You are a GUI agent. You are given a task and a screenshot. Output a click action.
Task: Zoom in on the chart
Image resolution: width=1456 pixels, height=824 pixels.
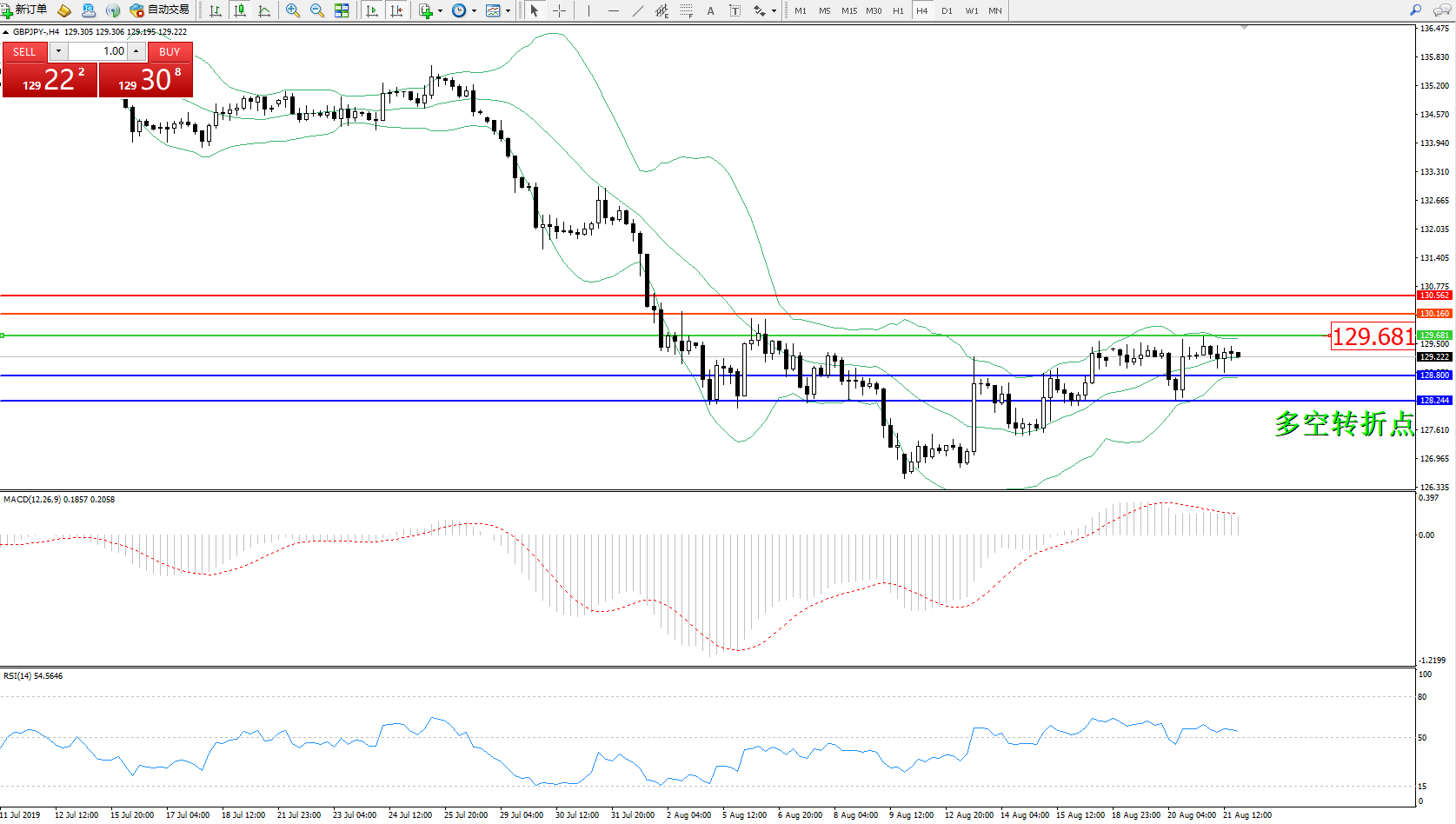[x=293, y=10]
